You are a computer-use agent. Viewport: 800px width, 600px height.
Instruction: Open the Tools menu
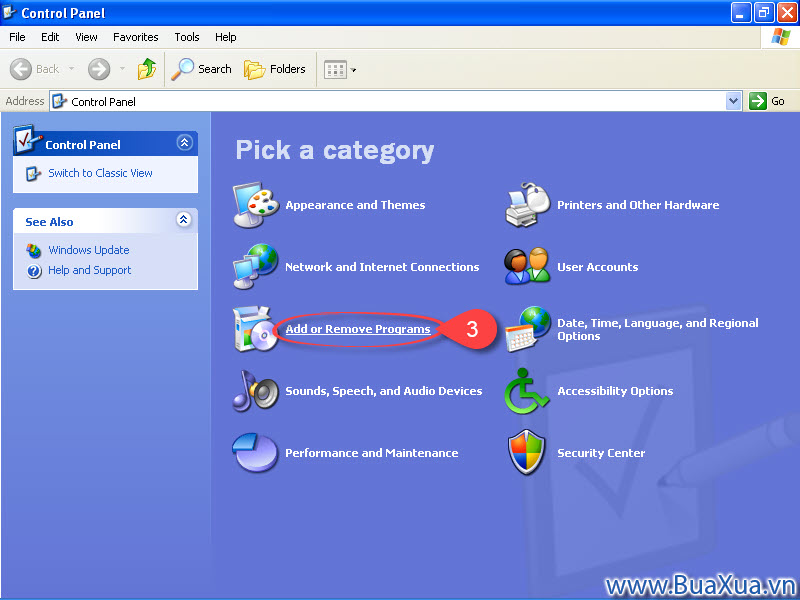187,37
